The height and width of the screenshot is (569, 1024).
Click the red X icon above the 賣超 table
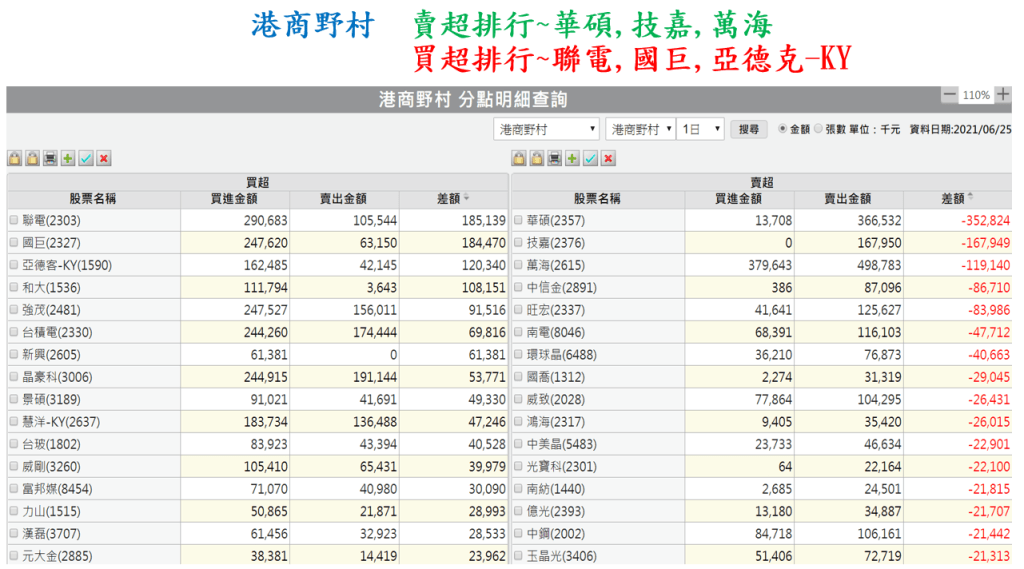[x=608, y=158]
